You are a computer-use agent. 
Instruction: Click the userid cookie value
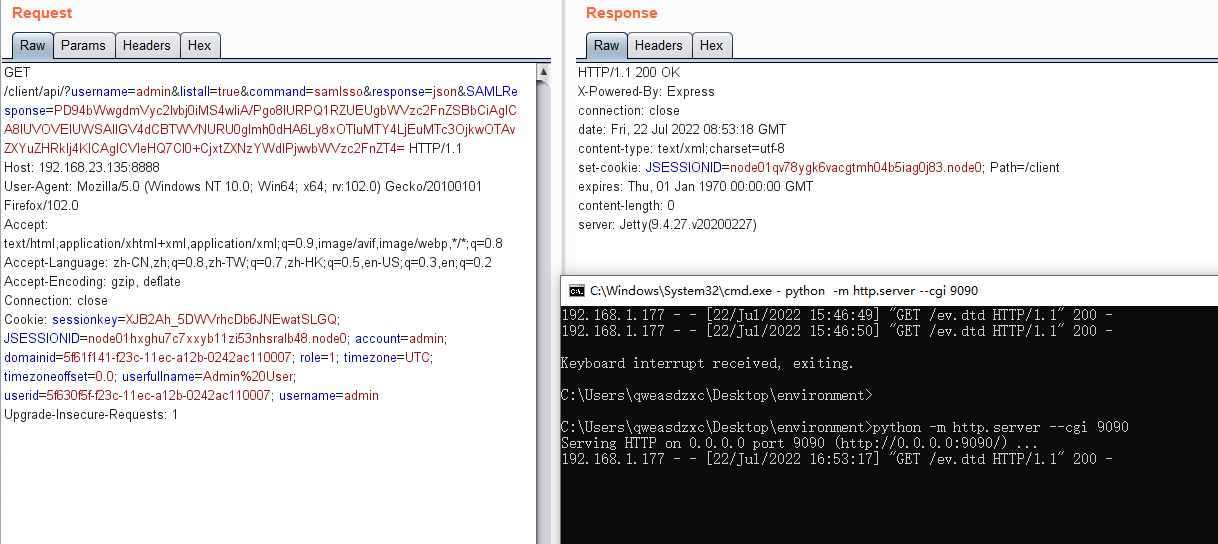(x=157, y=396)
